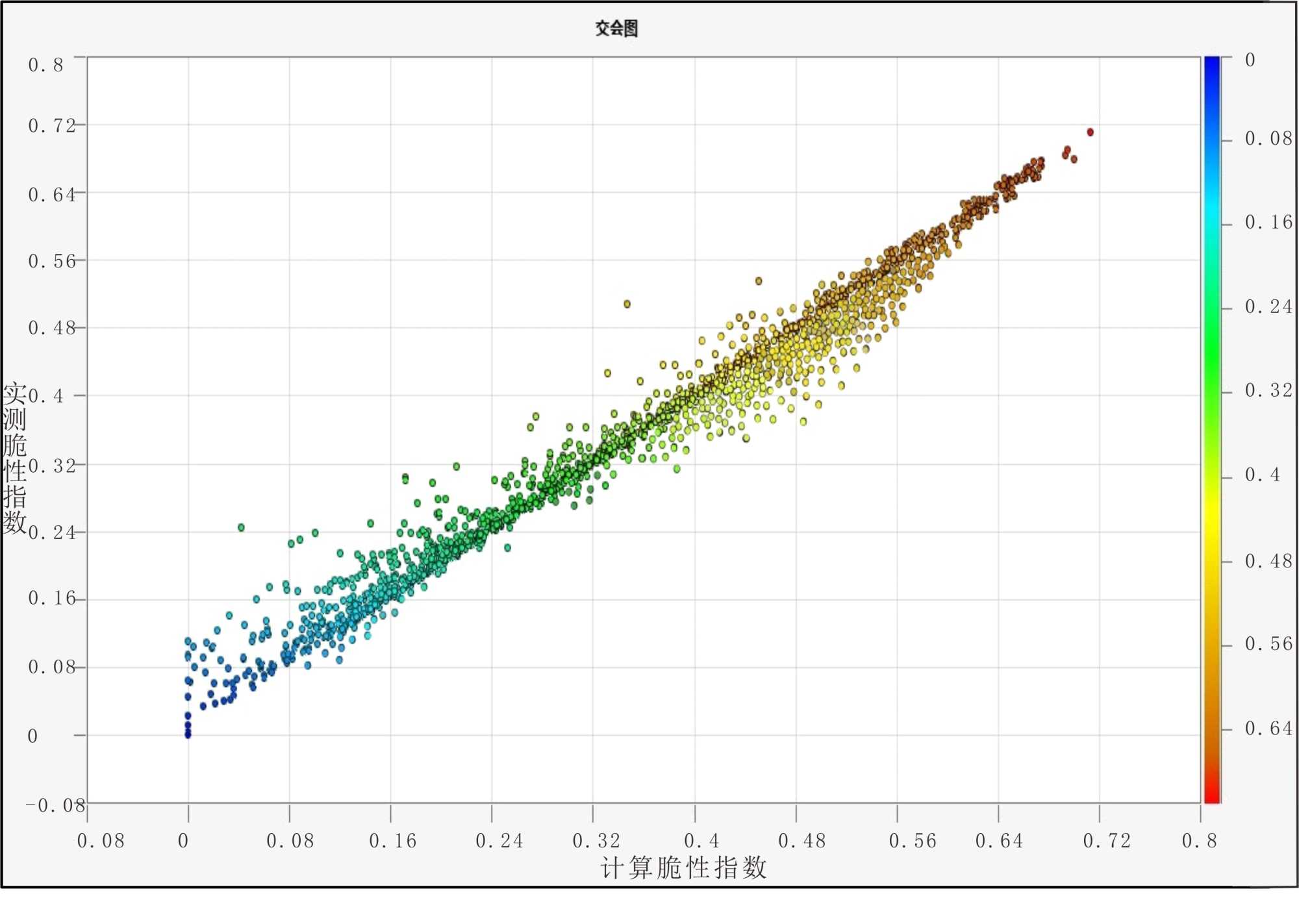Screen dimensions: 1299x924
Task: Click the lowest dark blue data point
Action: coord(188,735)
